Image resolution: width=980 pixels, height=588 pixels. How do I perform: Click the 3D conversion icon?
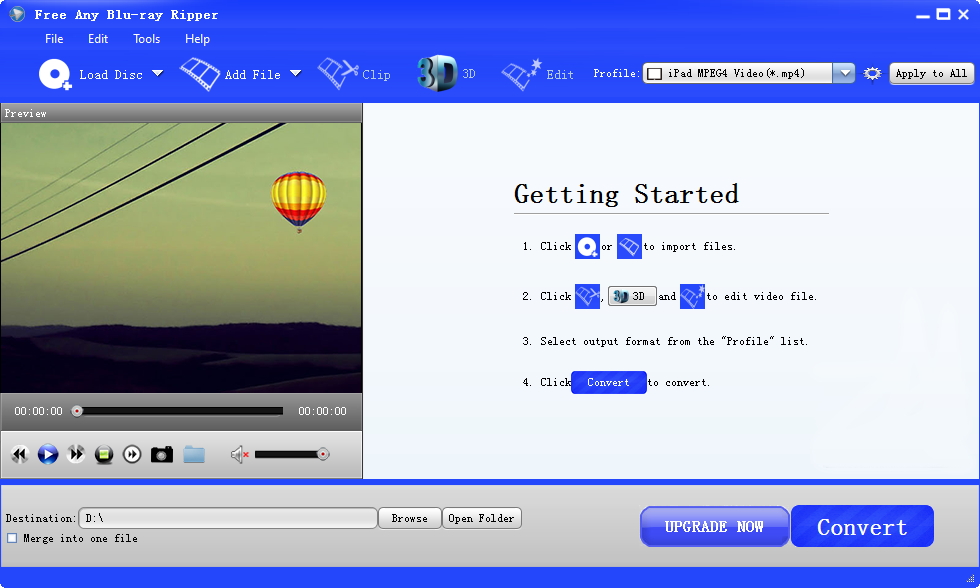438,72
